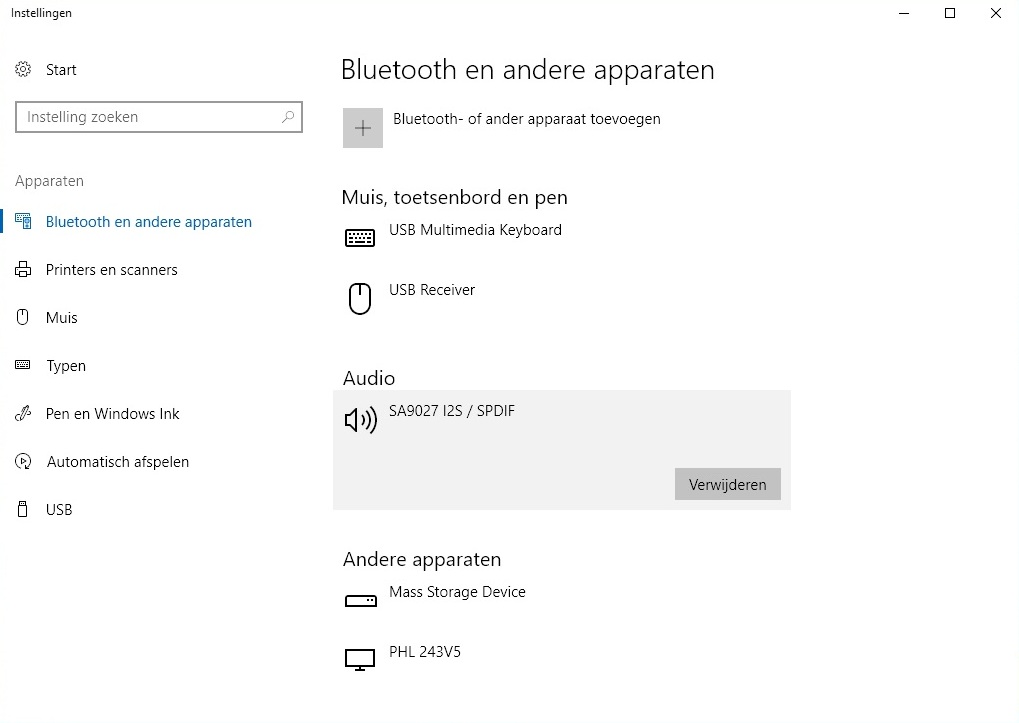The width and height of the screenshot is (1019, 723).
Task: Open the USB settings page
Action: (59, 510)
